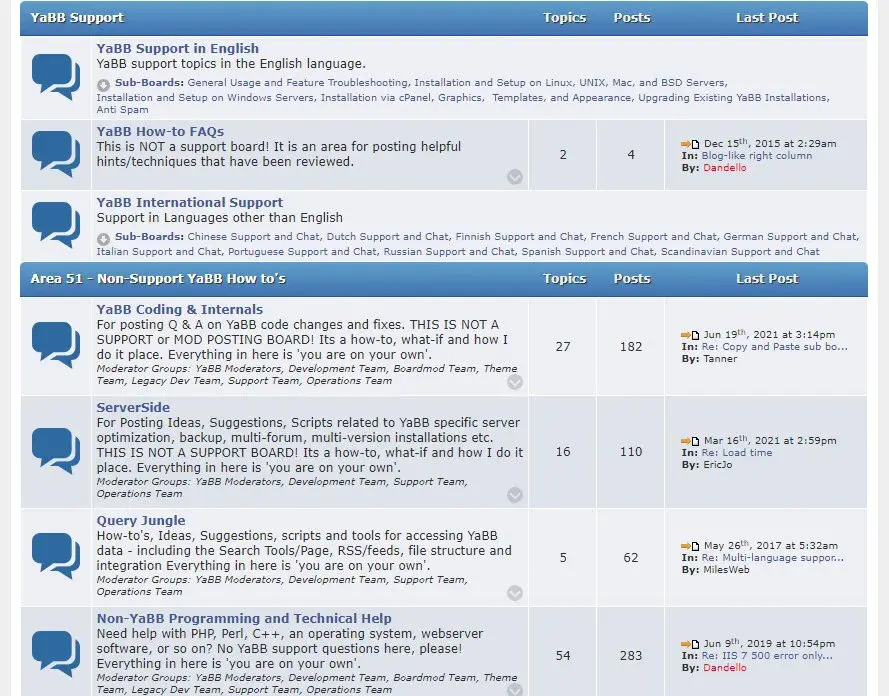Go to last post icon in Query Jungle row
Viewport: 889px width, 696px height.
[690, 546]
